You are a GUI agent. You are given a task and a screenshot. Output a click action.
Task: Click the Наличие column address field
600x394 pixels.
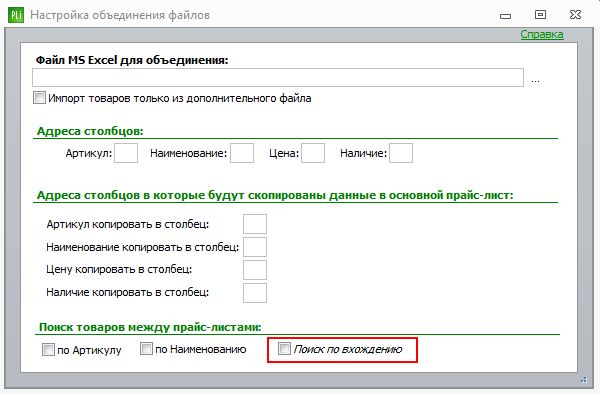[401, 153]
